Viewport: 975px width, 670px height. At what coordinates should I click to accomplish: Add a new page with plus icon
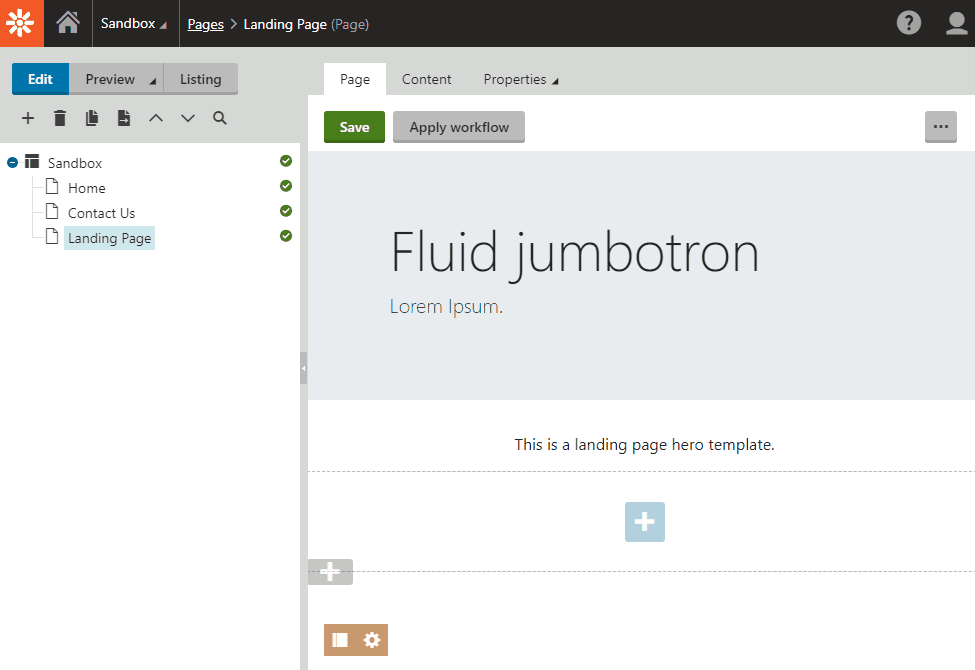(x=28, y=118)
